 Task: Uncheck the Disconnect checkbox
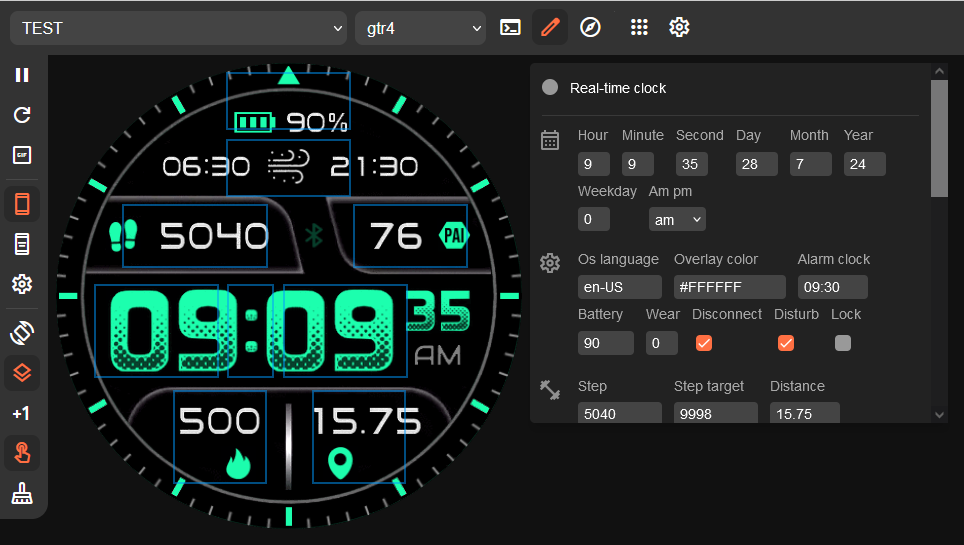tap(704, 343)
